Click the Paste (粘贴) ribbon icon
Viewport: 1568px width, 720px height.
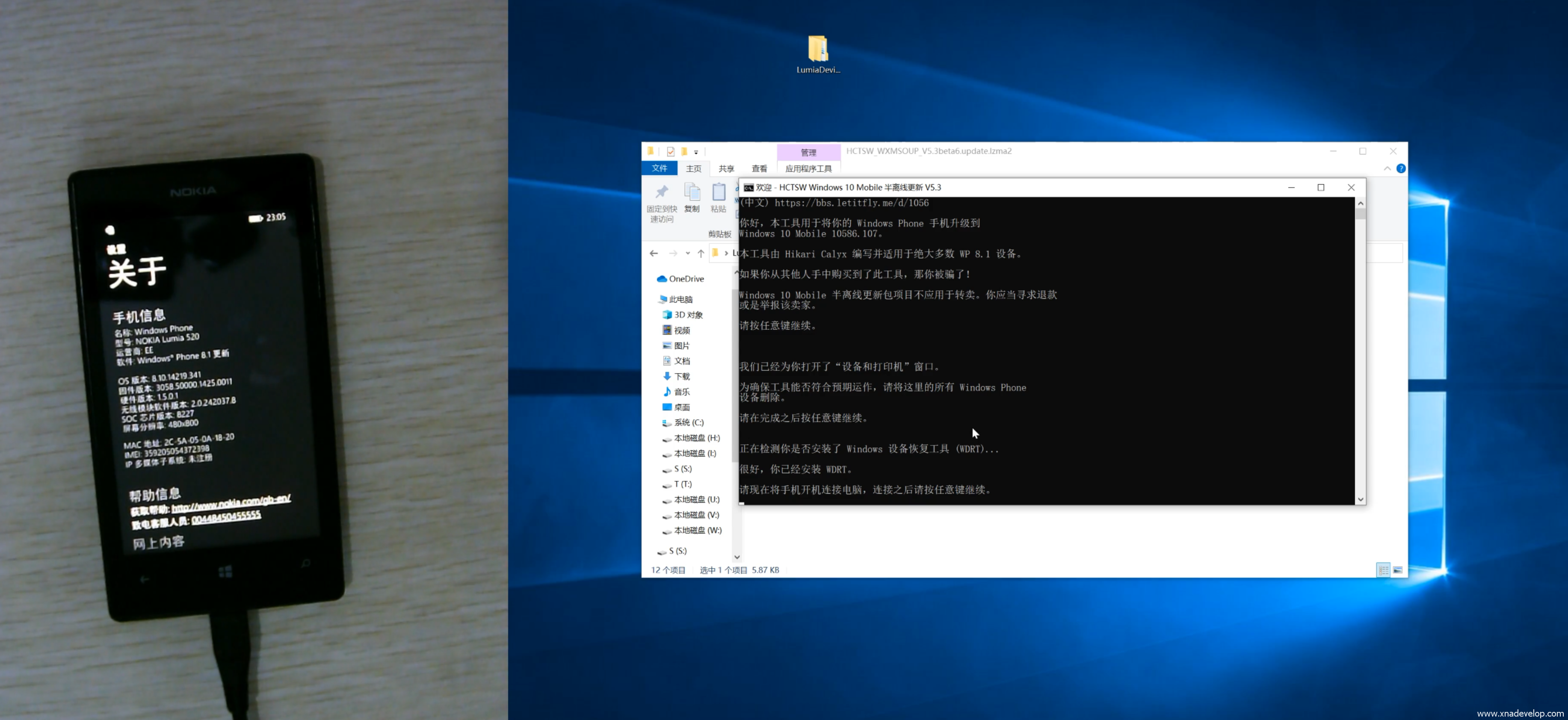point(718,193)
